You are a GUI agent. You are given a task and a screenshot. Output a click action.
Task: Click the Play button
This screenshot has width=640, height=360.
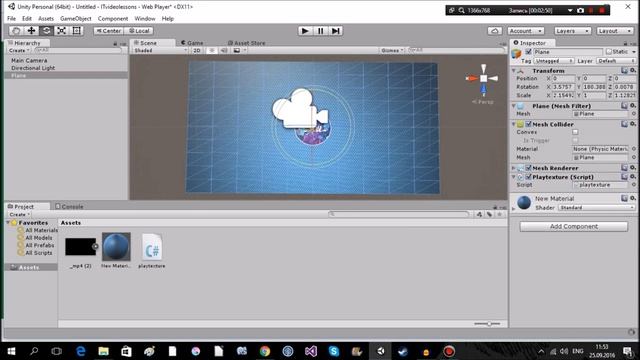coord(304,31)
